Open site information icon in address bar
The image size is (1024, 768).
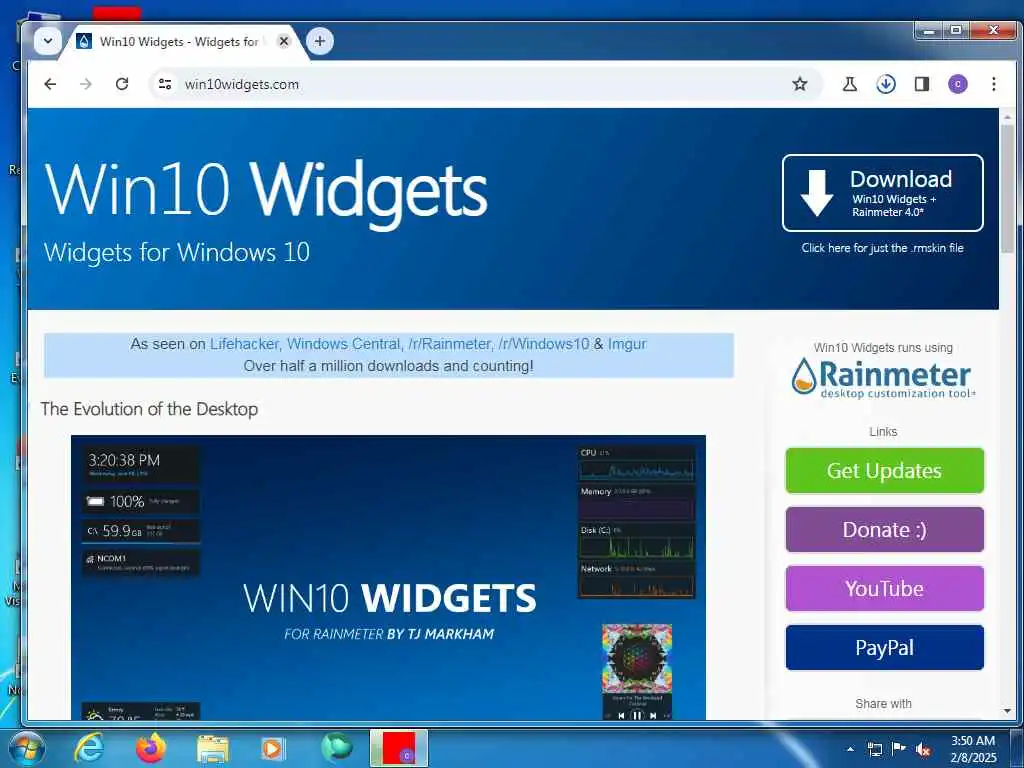click(165, 84)
